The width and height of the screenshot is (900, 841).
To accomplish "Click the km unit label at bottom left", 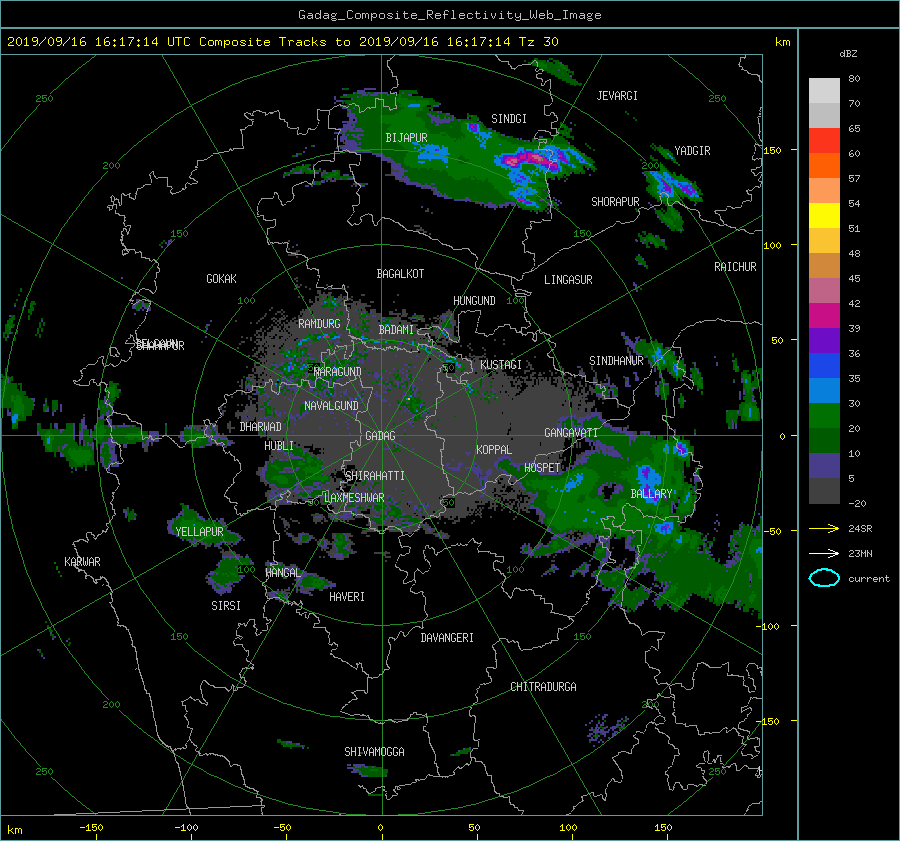I will point(14,830).
